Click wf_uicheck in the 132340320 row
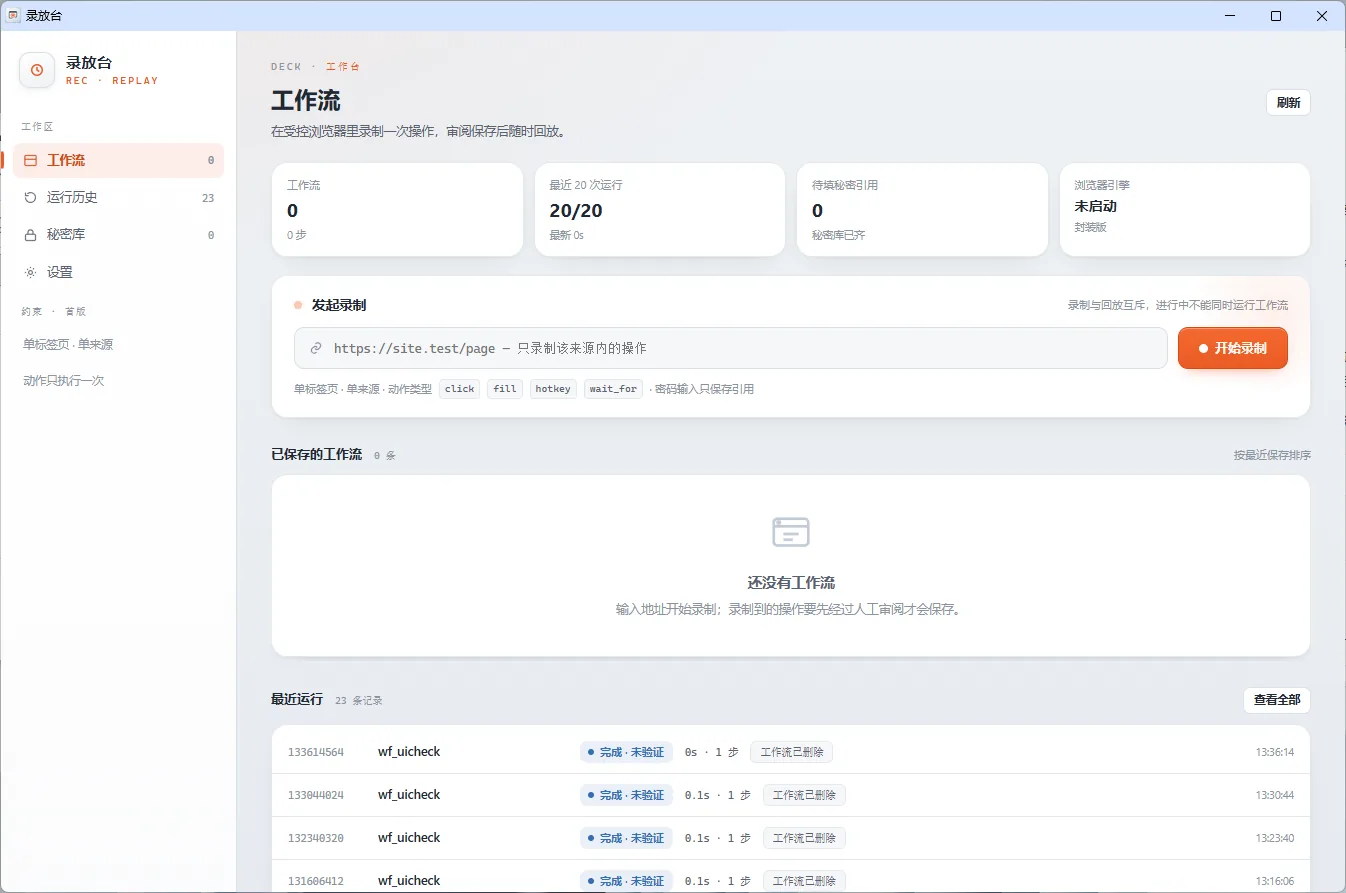Image resolution: width=1346 pixels, height=893 pixels. [409, 838]
